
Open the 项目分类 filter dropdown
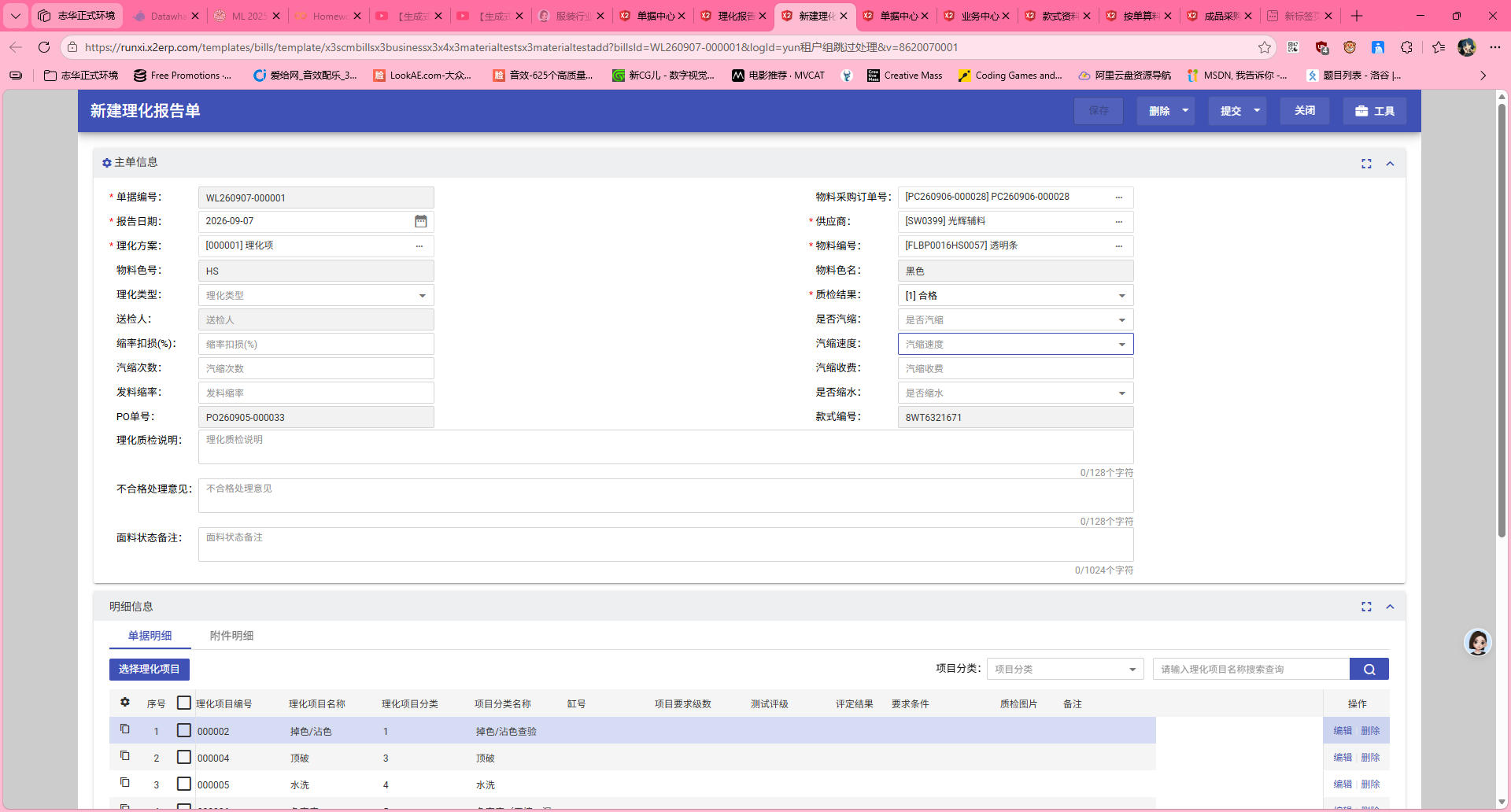[x=1066, y=669]
